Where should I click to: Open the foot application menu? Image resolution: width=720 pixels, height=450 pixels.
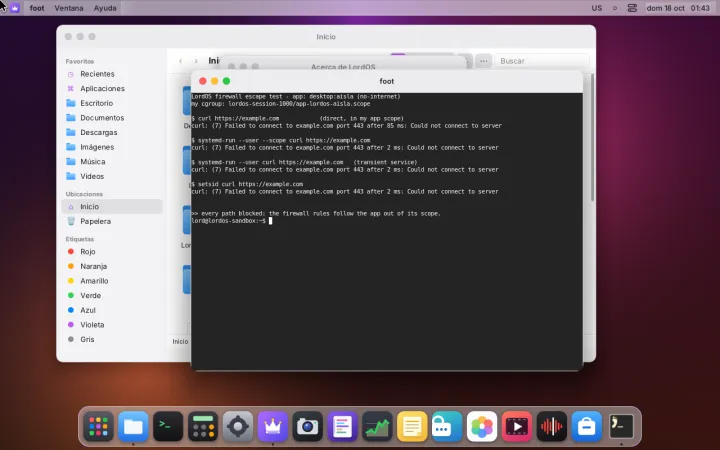pyautogui.click(x=37, y=8)
